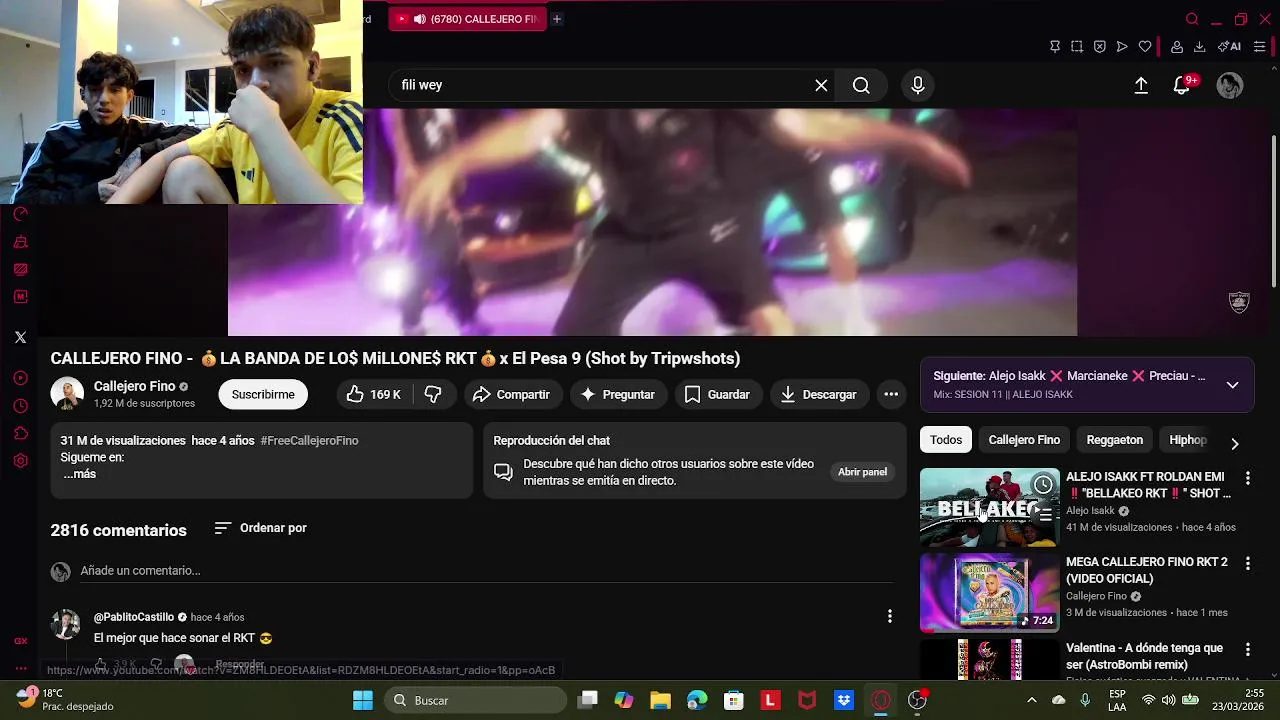Open new browser tab with plus

(557, 19)
